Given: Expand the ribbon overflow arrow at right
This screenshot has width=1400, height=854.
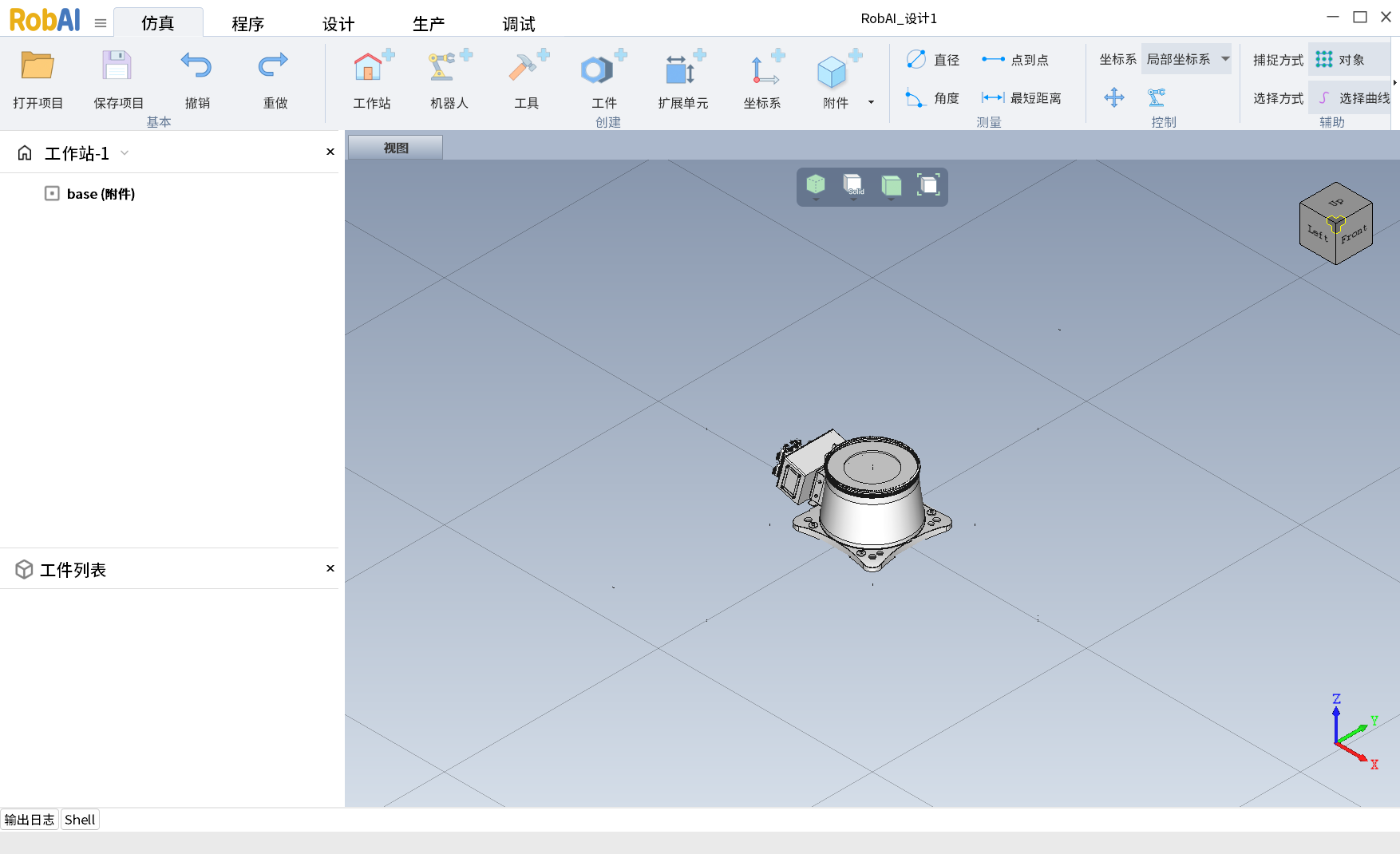Looking at the screenshot, I should point(1394,83).
